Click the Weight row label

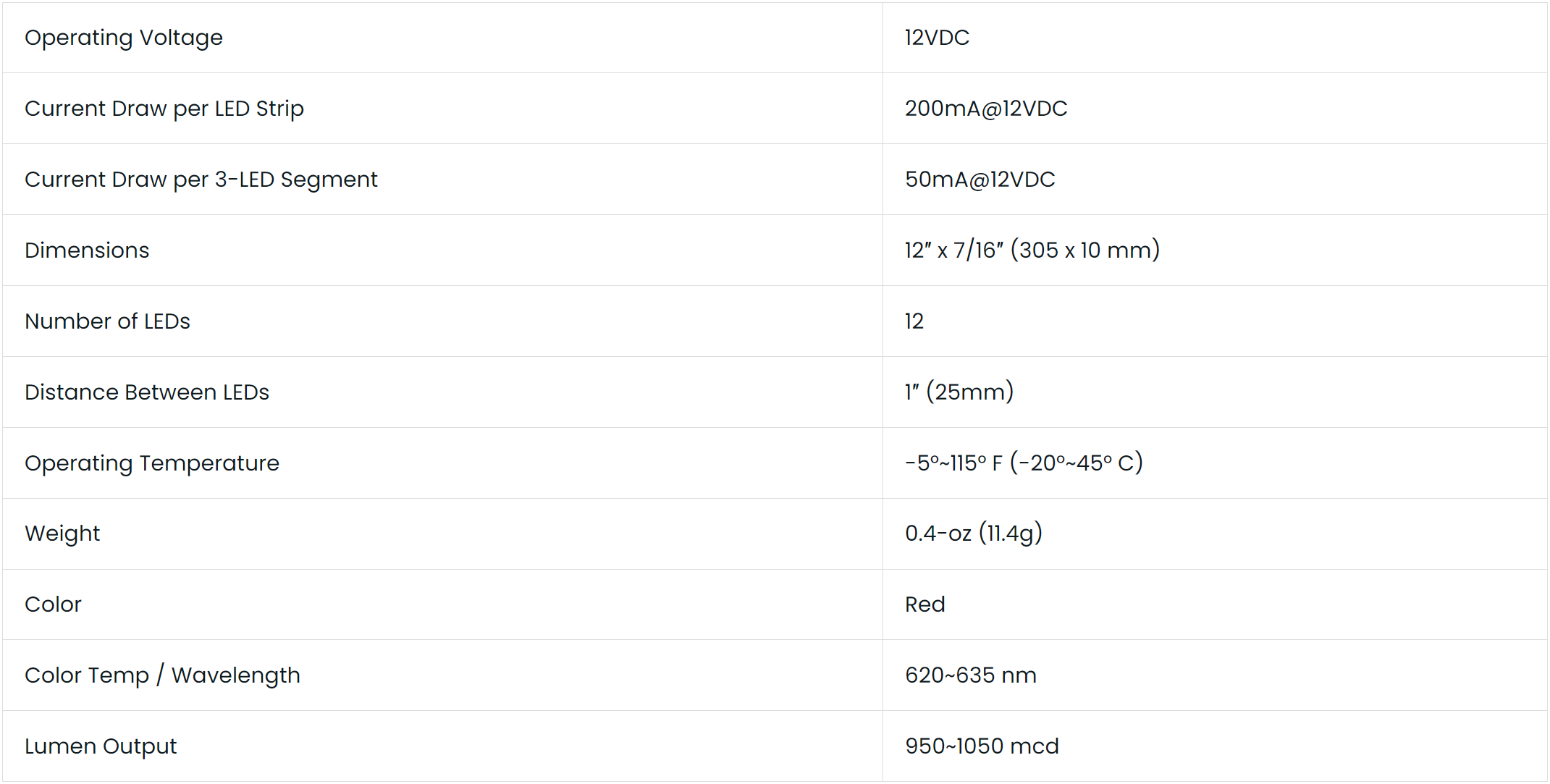pos(62,534)
